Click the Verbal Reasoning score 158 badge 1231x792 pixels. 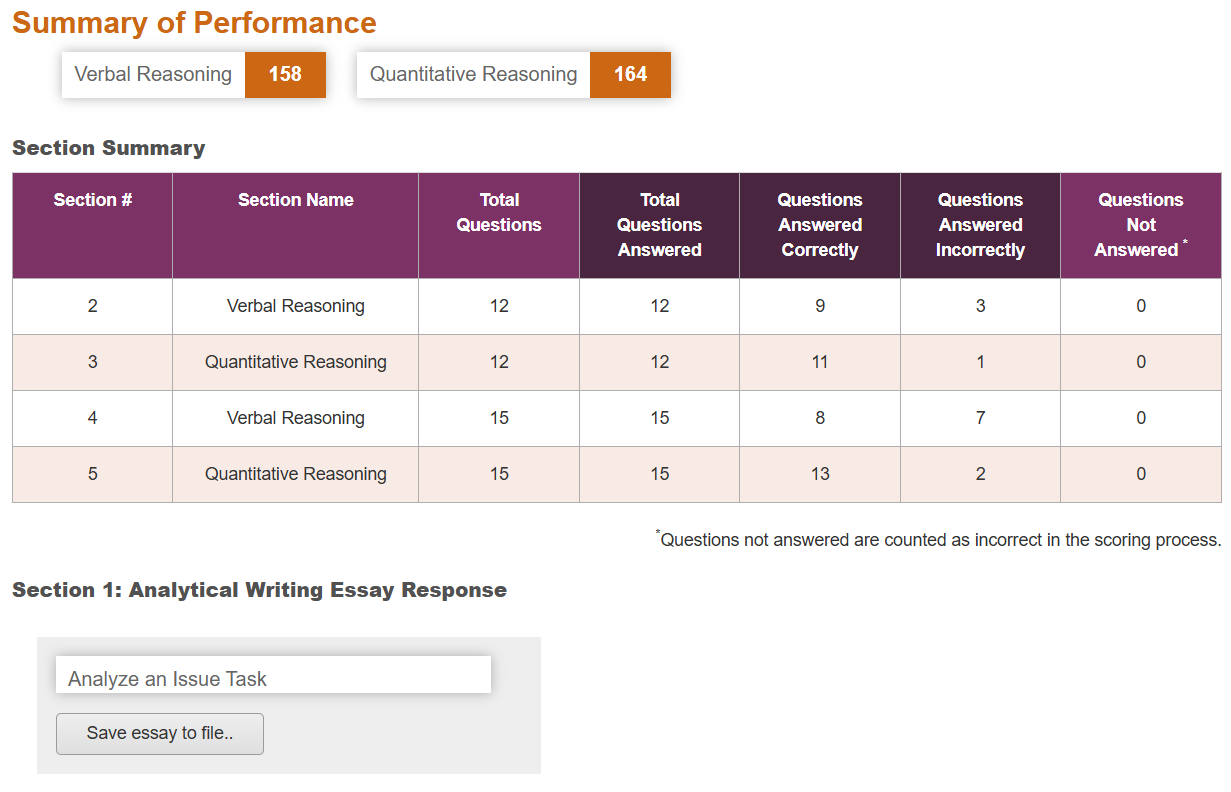coord(285,75)
